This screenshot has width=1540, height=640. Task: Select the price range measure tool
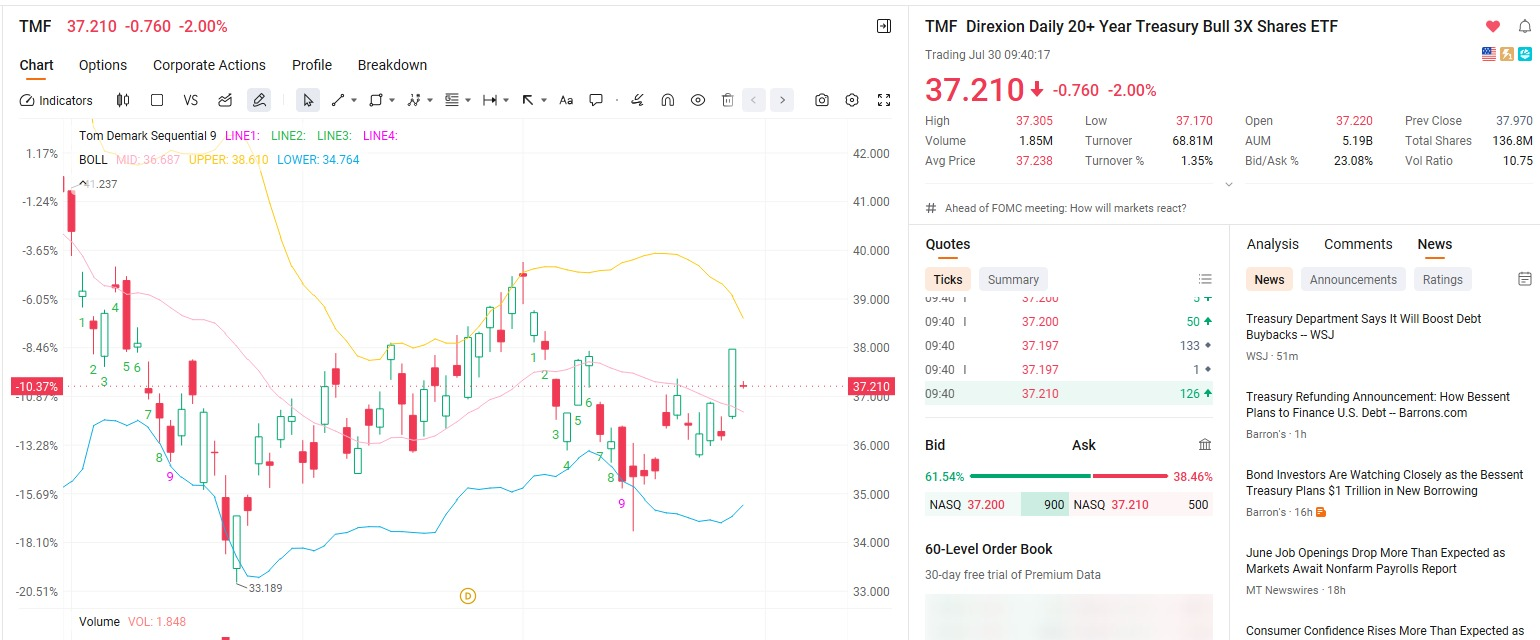[x=490, y=100]
